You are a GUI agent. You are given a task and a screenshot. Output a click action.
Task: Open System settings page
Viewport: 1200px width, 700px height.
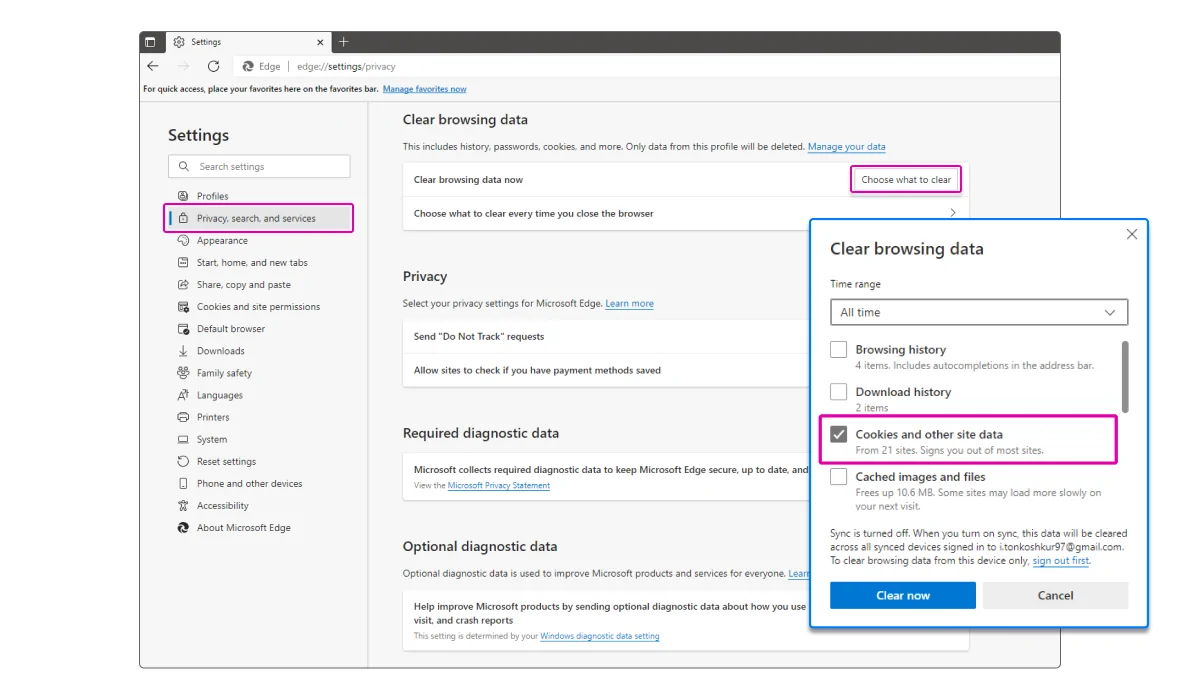point(212,439)
